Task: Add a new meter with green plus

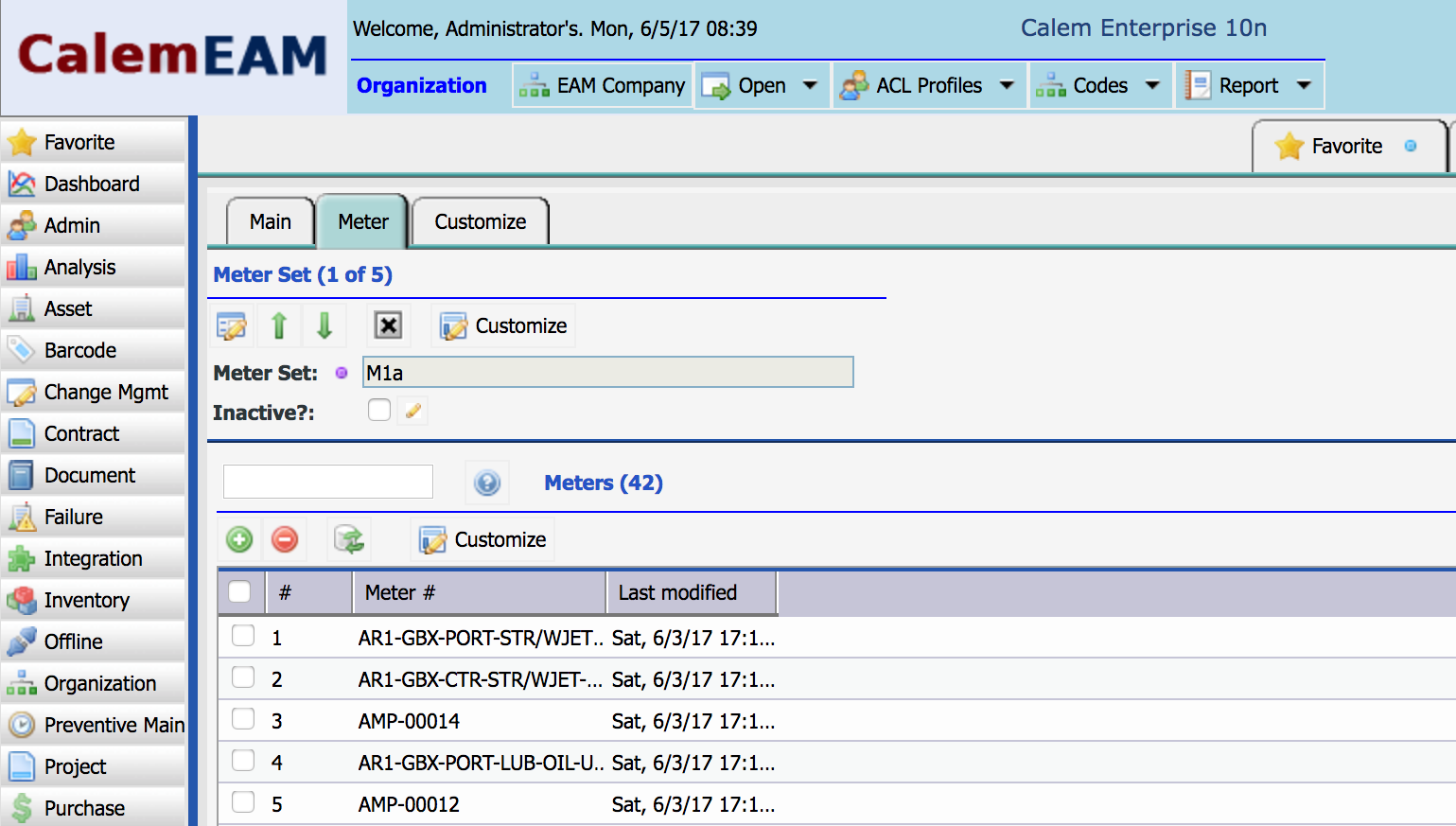Action: 239,539
